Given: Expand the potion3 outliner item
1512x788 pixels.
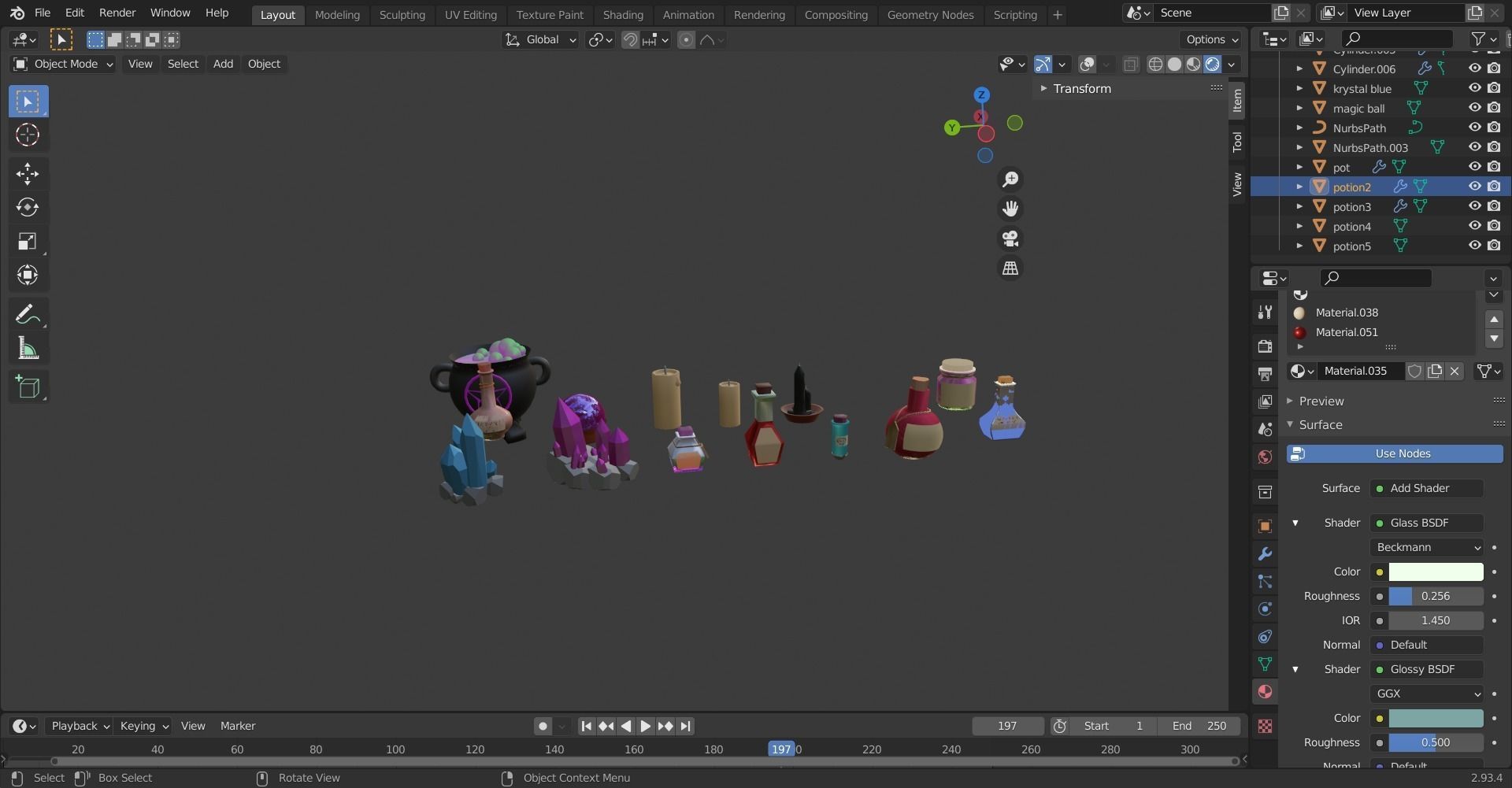Looking at the screenshot, I should (x=1299, y=207).
